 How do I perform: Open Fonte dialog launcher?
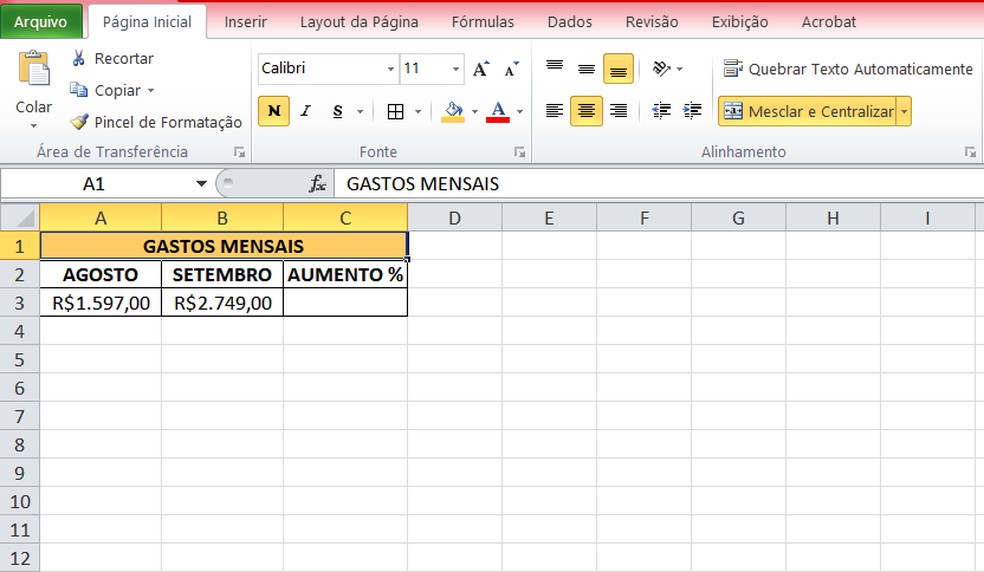tap(519, 152)
